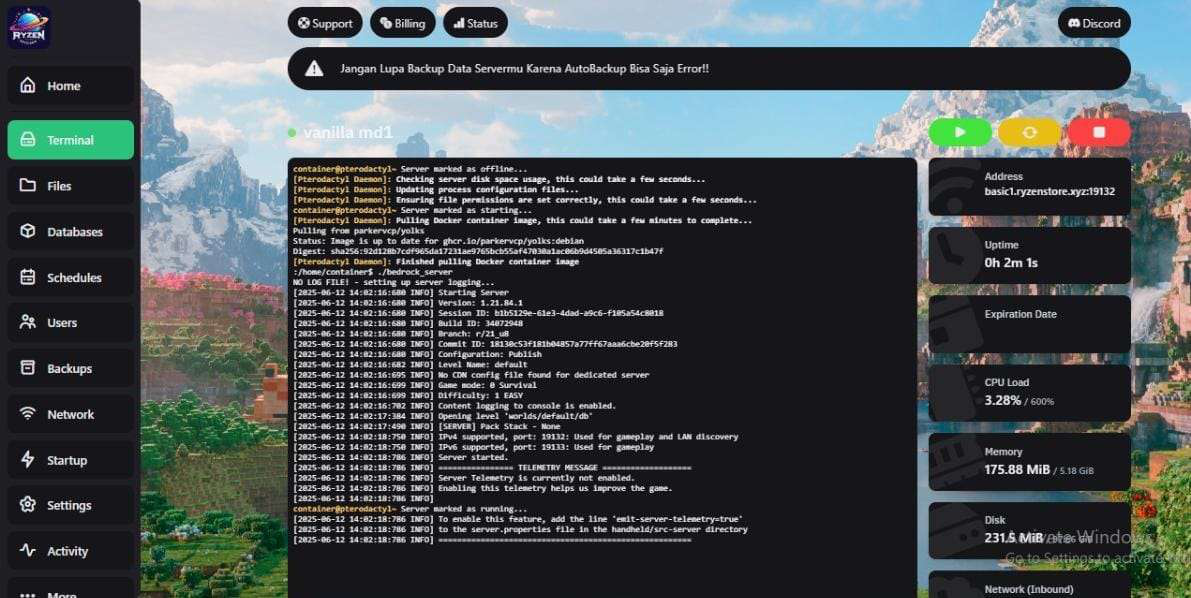This screenshot has height=598, width=1191.
Task: Open Network from sidebar label
Action: pos(71,415)
